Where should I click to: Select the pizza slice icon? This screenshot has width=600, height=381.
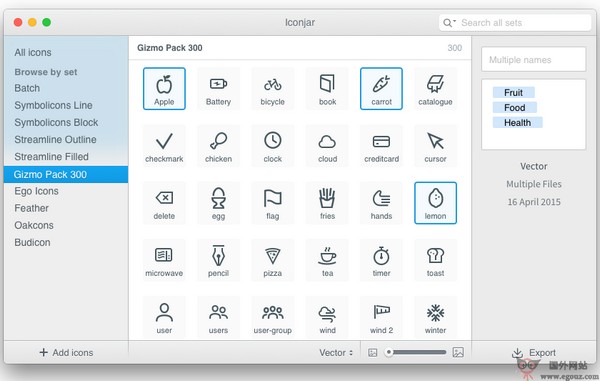coord(272,260)
